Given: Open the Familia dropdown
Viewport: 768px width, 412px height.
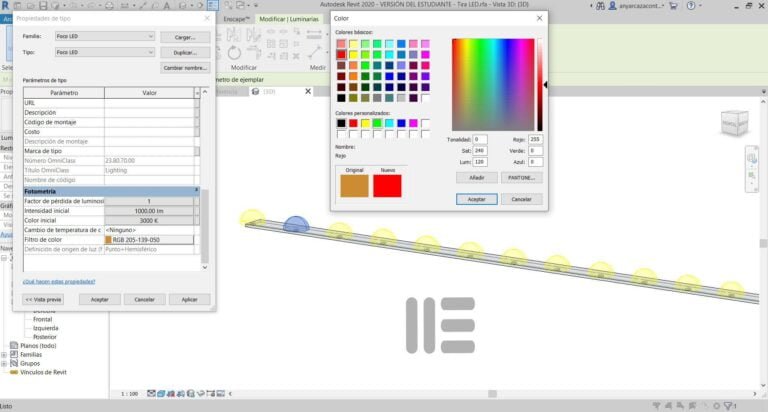Looking at the screenshot, I should pos(104,37).
